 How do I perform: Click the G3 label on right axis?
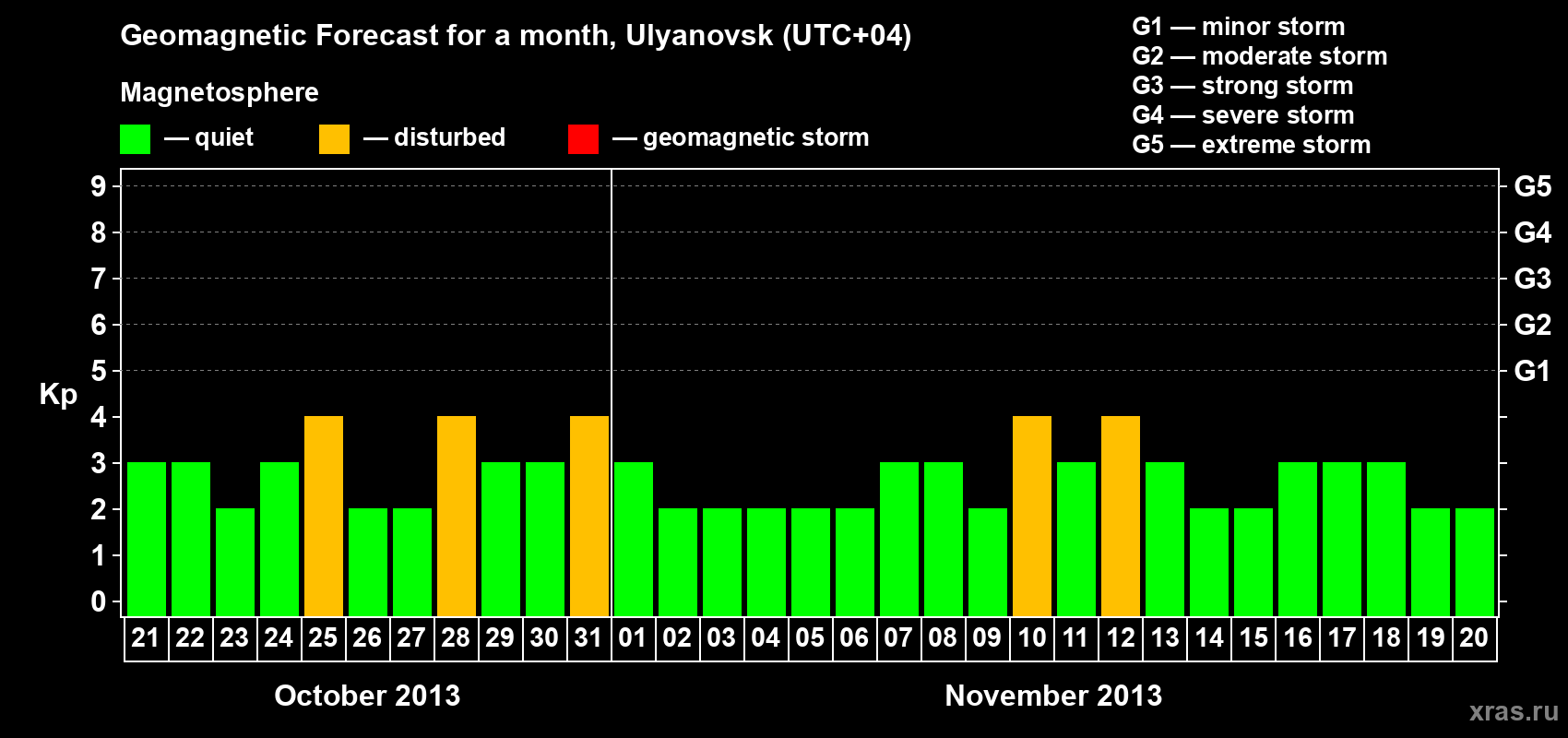[x=1532, y=279]
